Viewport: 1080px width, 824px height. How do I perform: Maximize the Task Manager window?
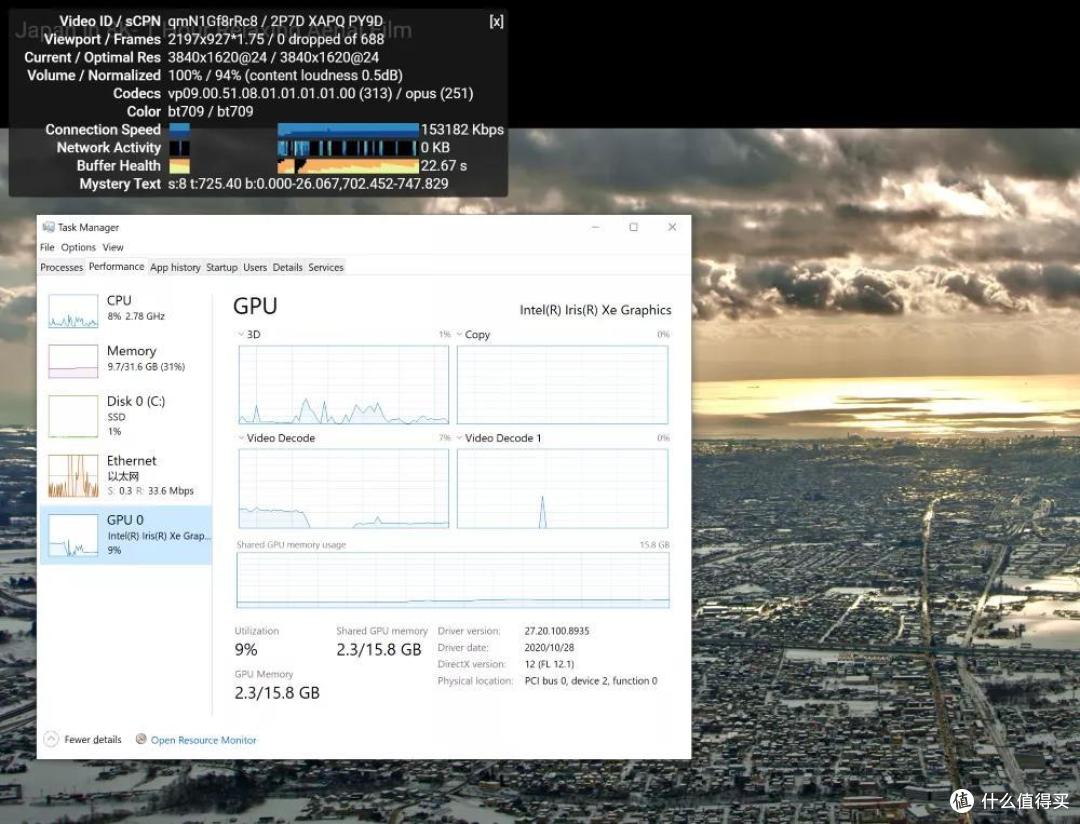pyautogui.click(x=634, y=227)
